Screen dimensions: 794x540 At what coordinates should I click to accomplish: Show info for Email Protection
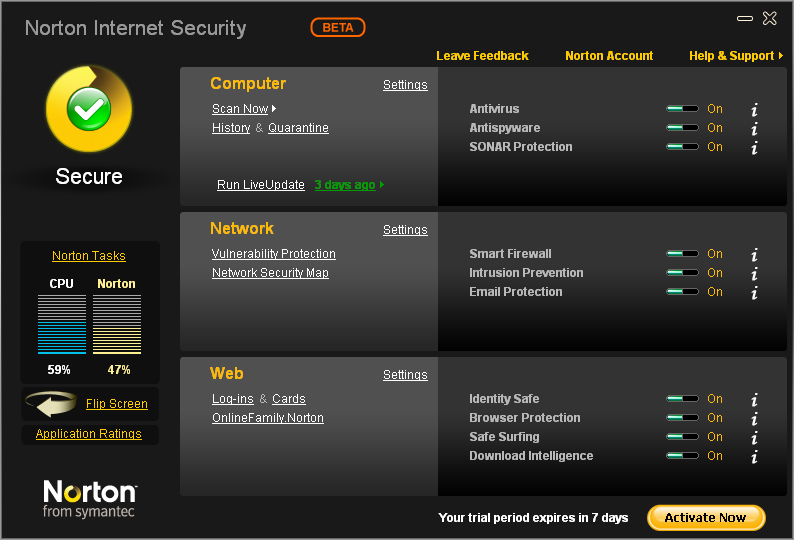coord(754,292)
